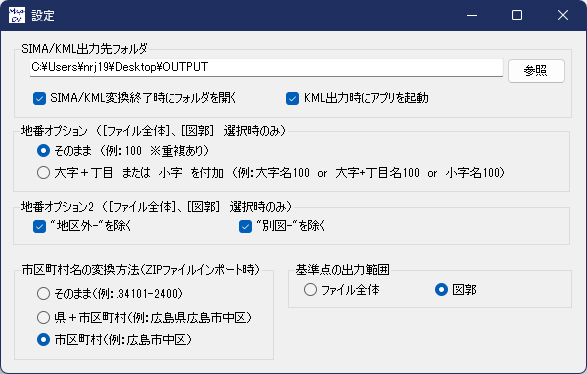This screenshot has width=587, height=374.
Task: Click the app icon in the title bar
Action: pyautogui.click(x=16, y=15)
